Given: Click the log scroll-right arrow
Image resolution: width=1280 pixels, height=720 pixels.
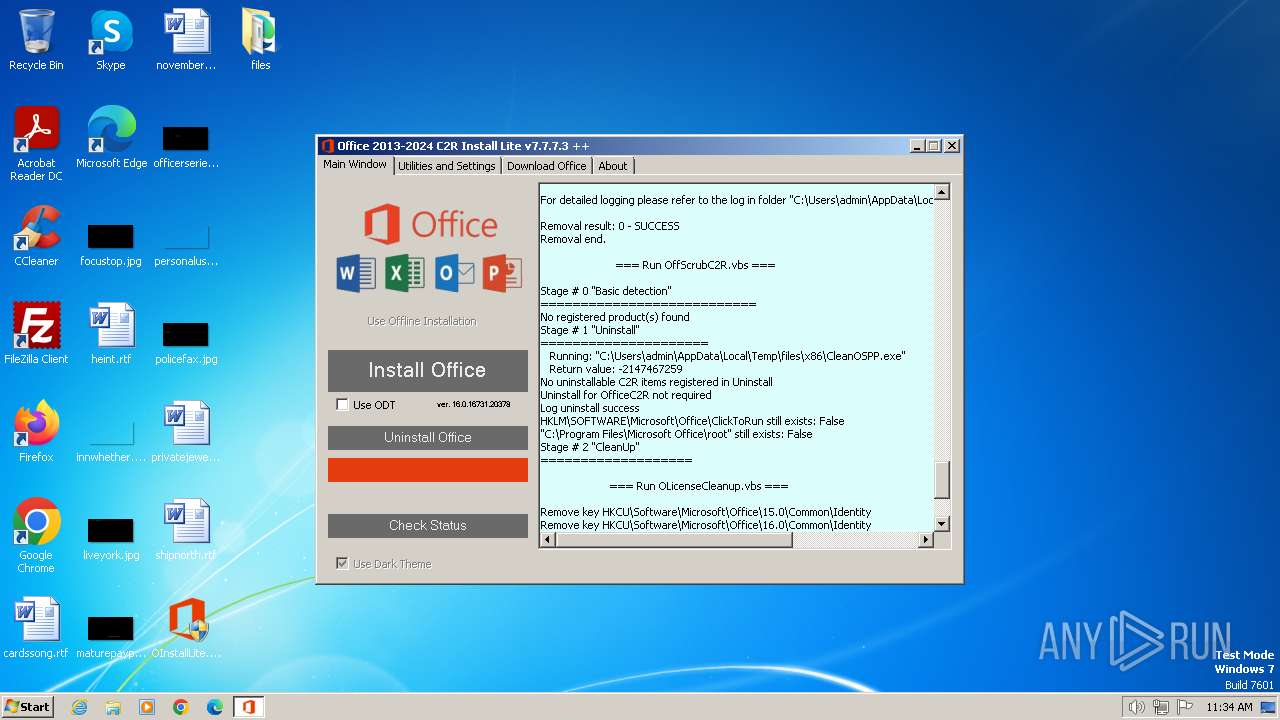Looking at the screenshot, I should (x=926, y=540).
